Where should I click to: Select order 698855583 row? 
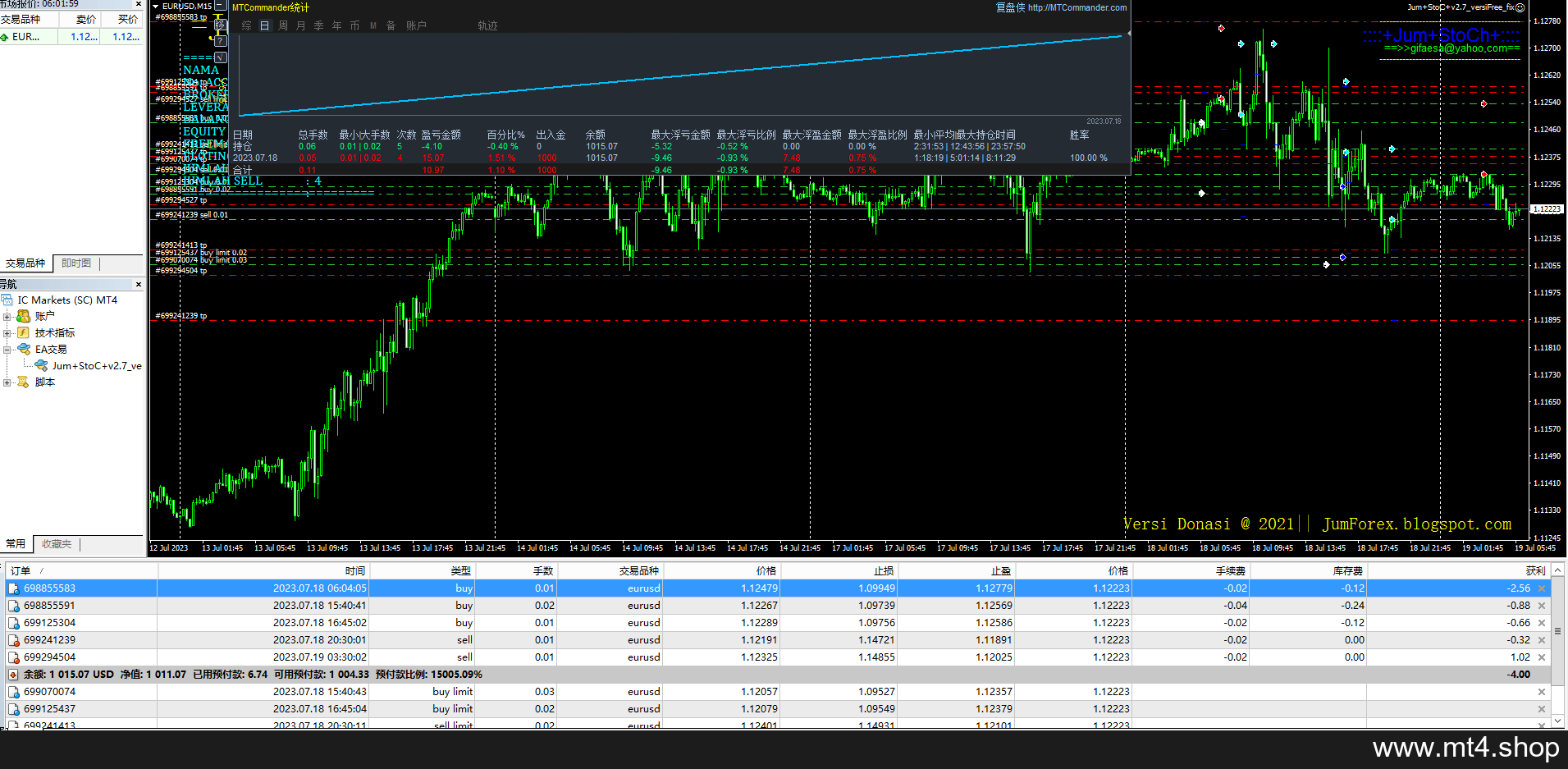779,588
